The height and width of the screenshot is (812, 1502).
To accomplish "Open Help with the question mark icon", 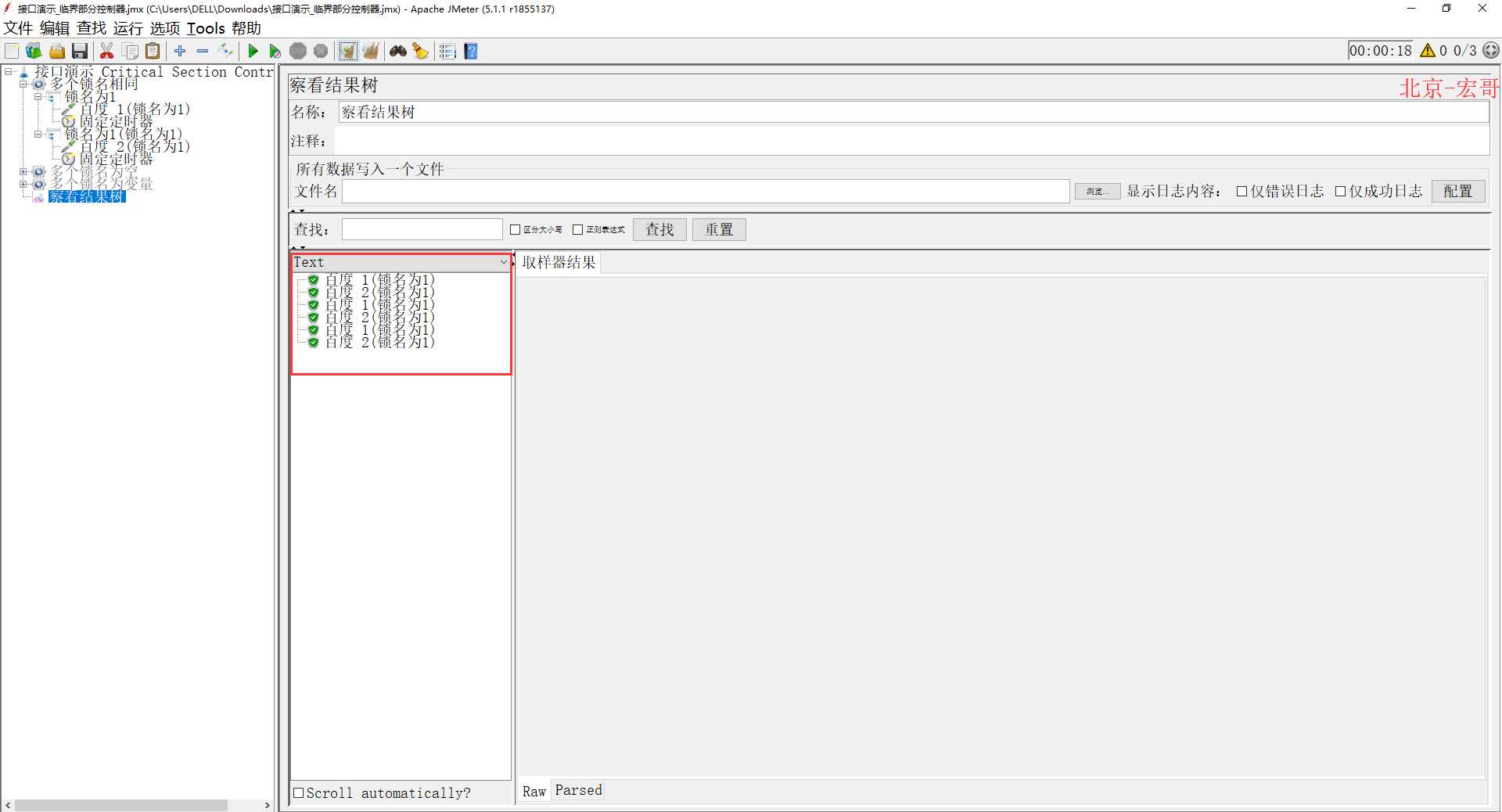I will tap(471, 51).
